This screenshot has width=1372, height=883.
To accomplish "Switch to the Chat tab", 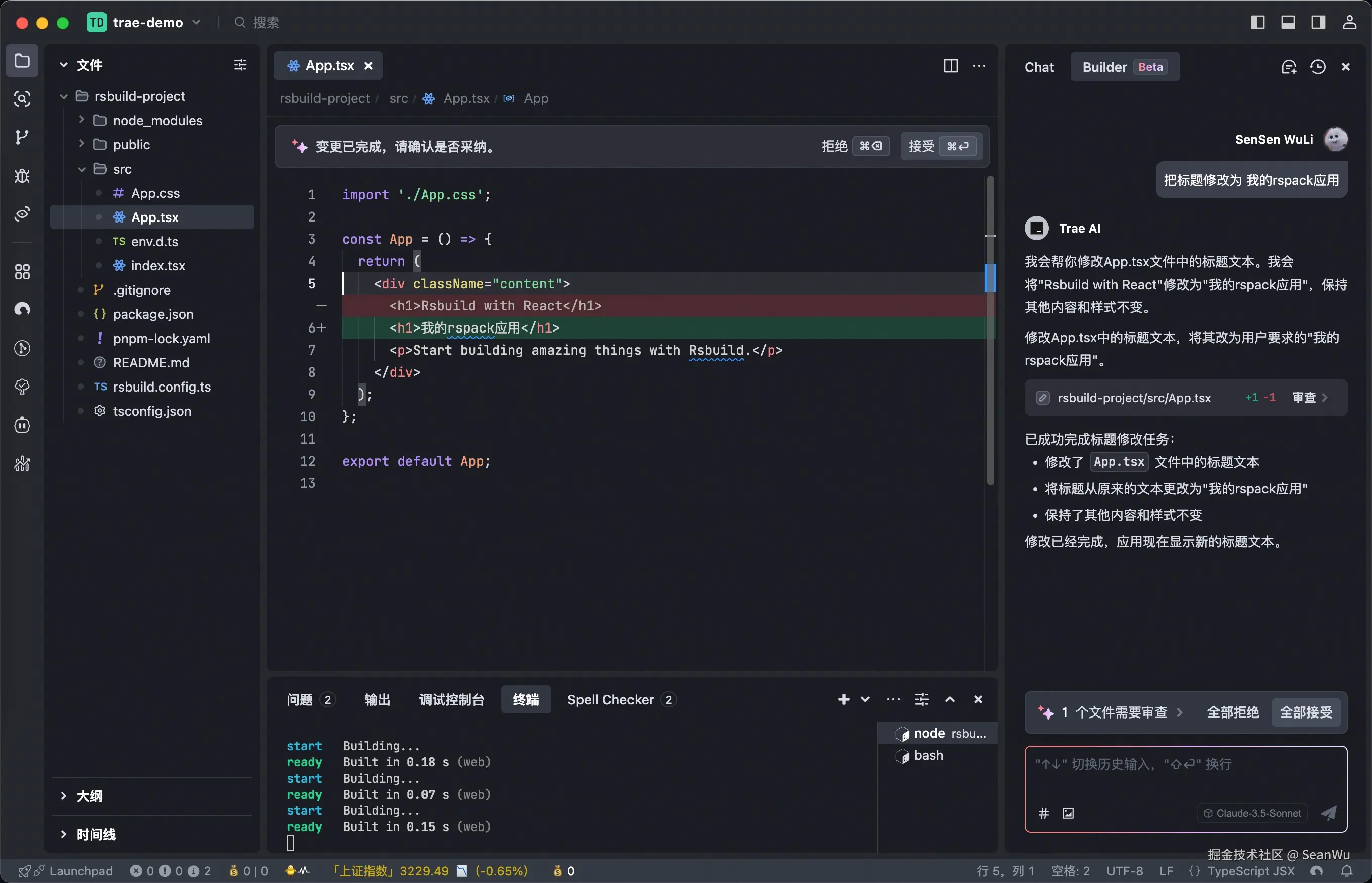I will tap(1039, 67).
